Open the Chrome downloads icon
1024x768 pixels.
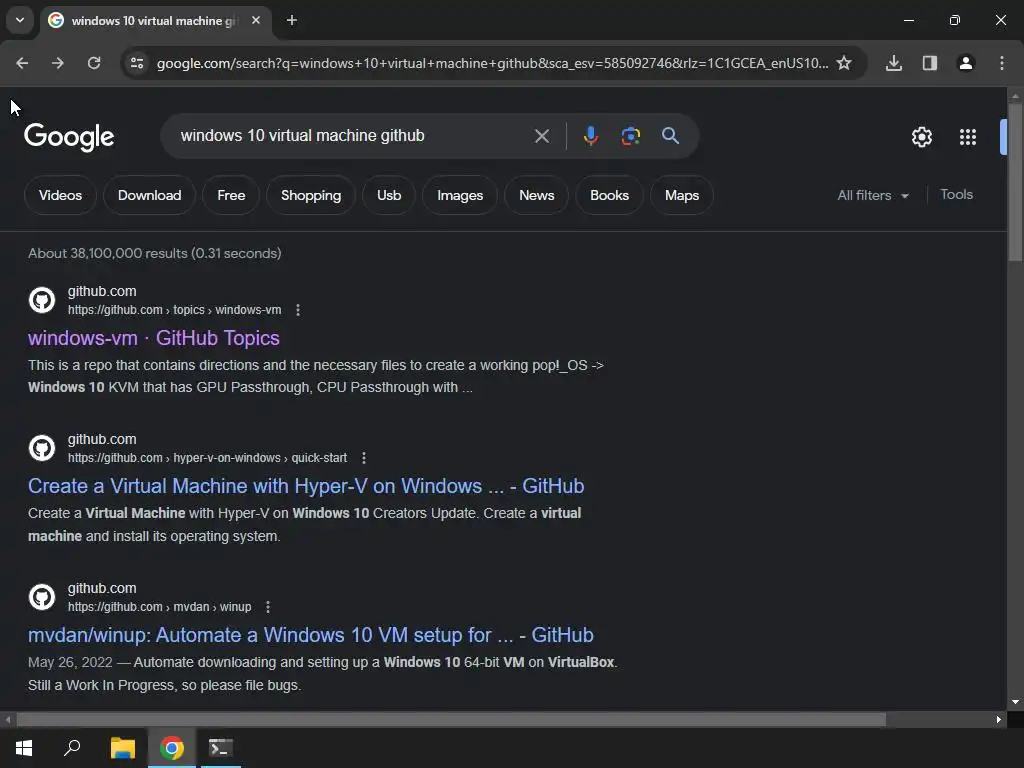[893, 63]
